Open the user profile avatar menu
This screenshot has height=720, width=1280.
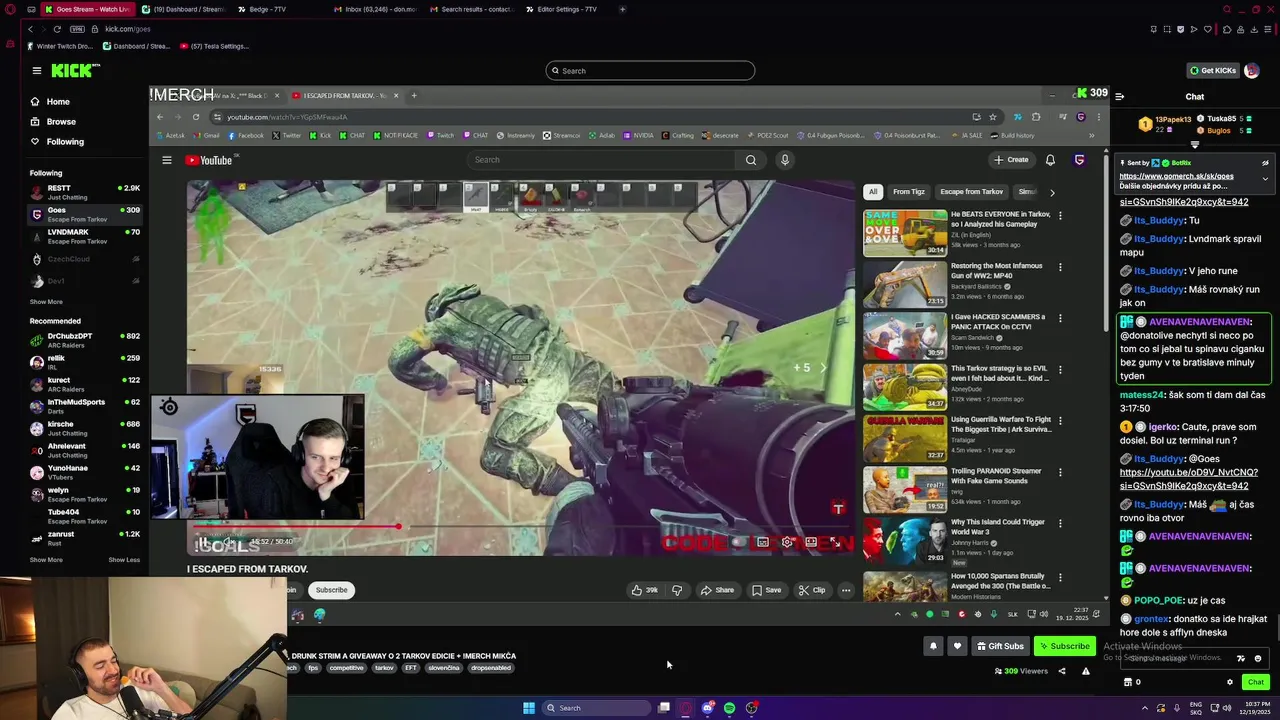point(1252,71)
